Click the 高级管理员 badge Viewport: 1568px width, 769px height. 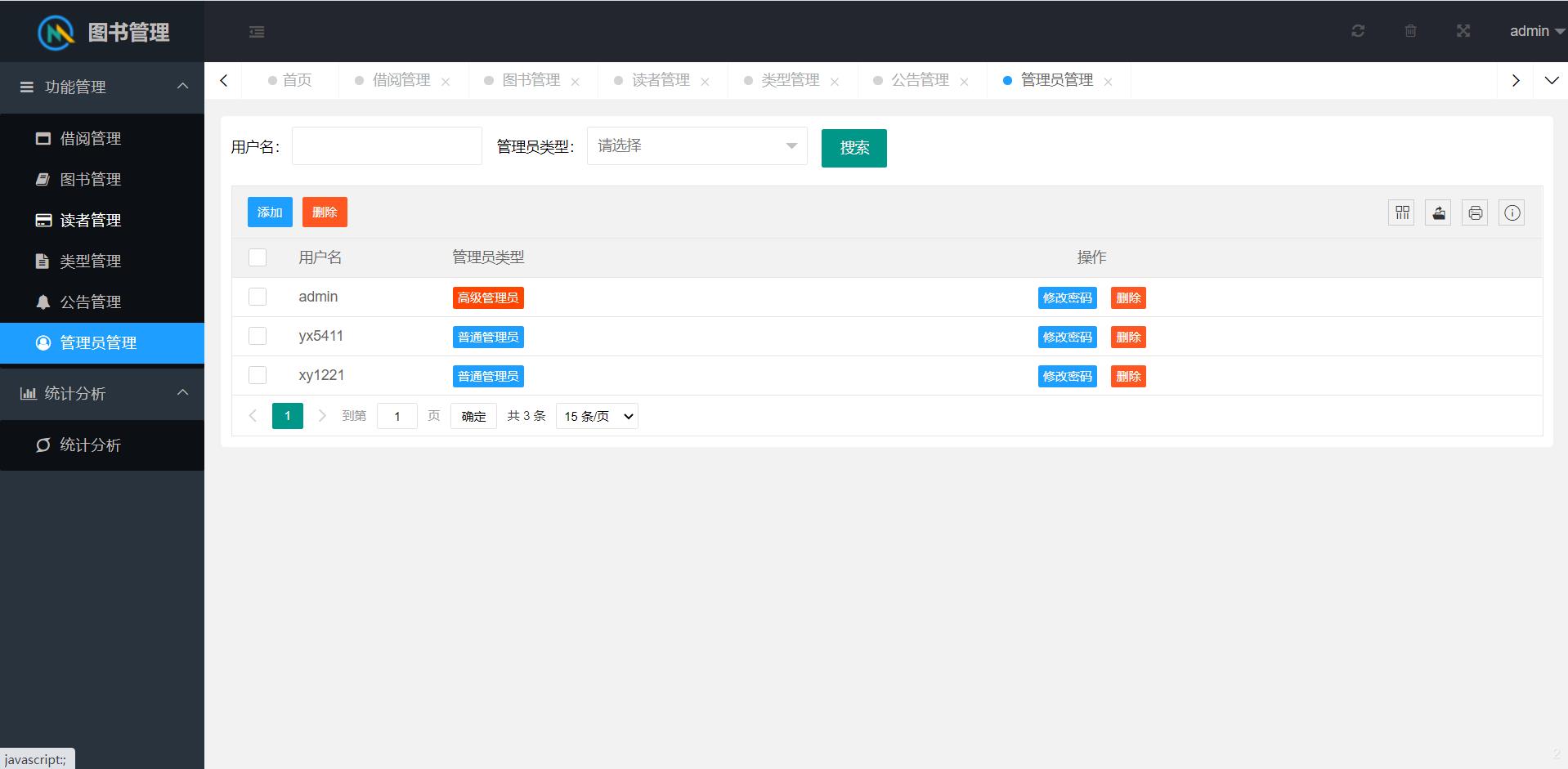(488, 298)
